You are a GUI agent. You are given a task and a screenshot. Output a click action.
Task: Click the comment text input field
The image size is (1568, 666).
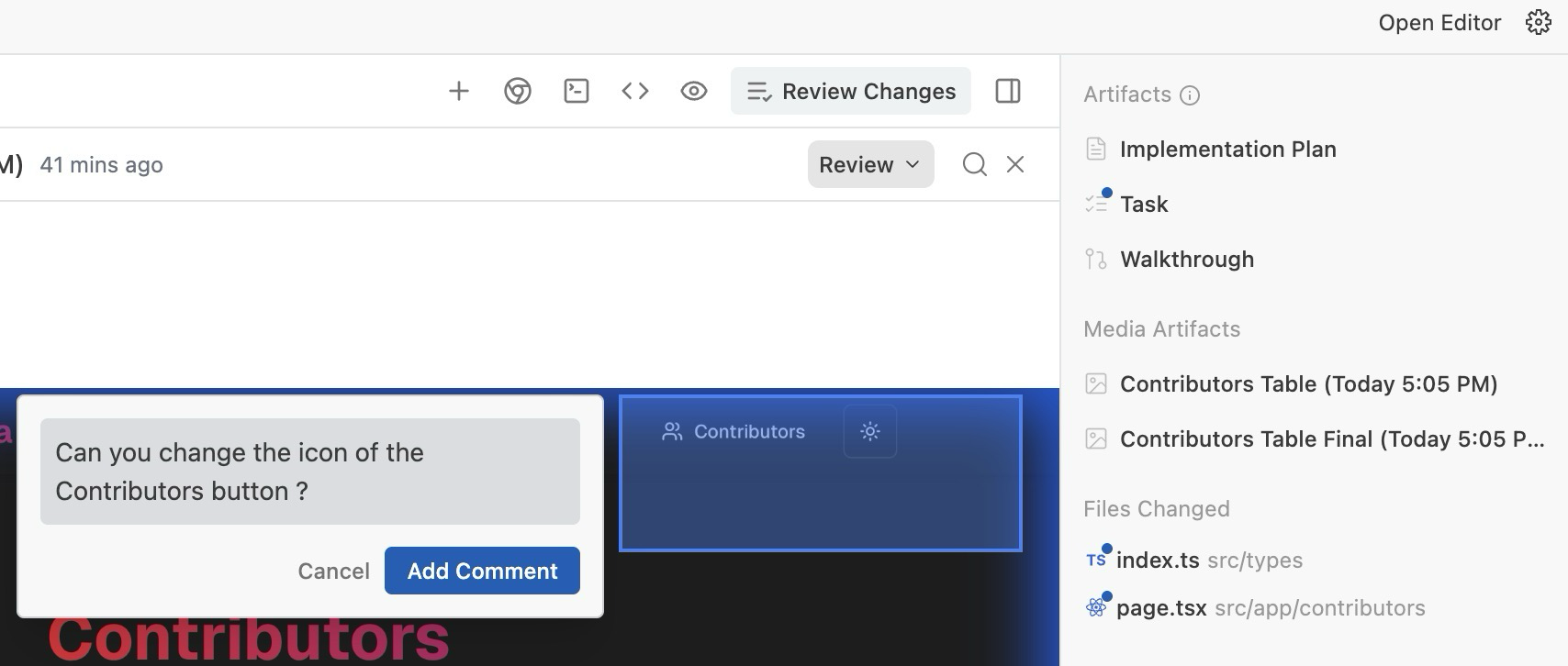(310, 472)
